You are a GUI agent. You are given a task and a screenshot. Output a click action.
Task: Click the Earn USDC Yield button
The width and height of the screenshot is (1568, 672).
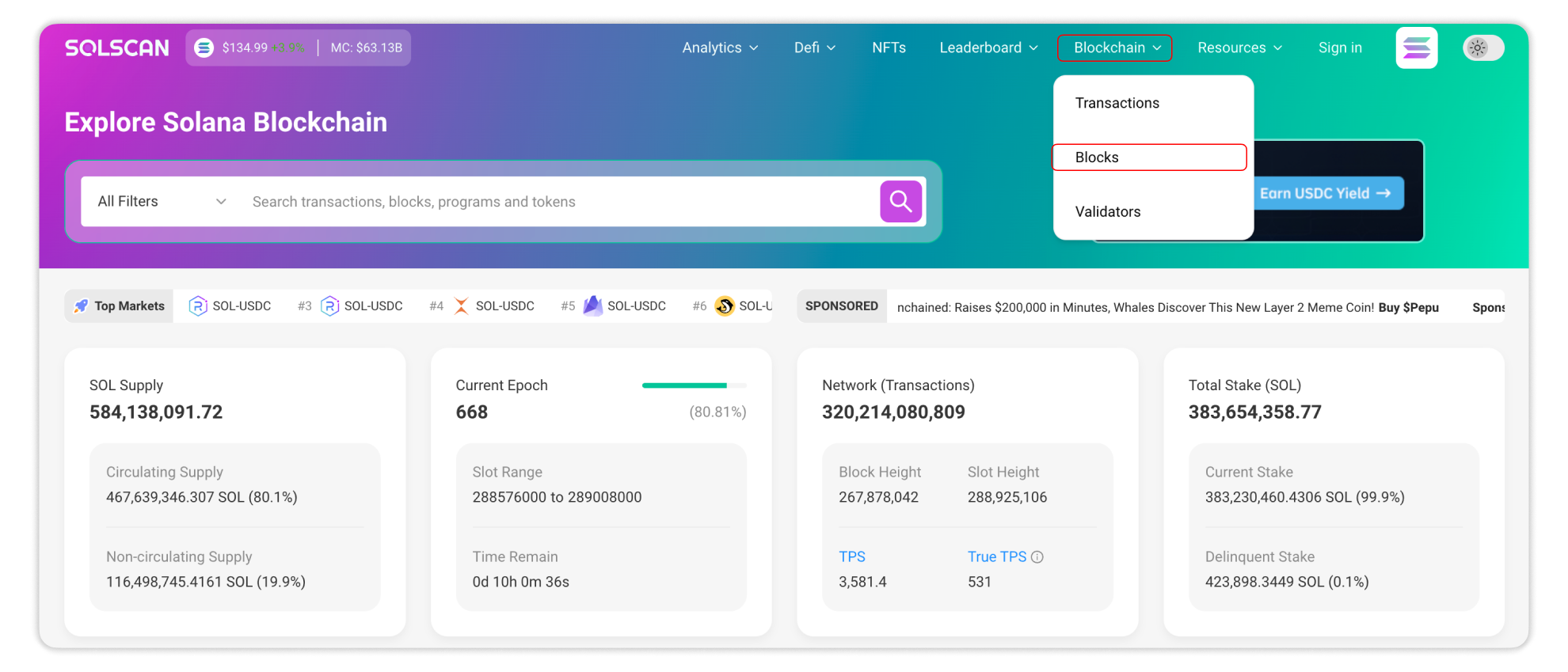[x=1328, y=193]
